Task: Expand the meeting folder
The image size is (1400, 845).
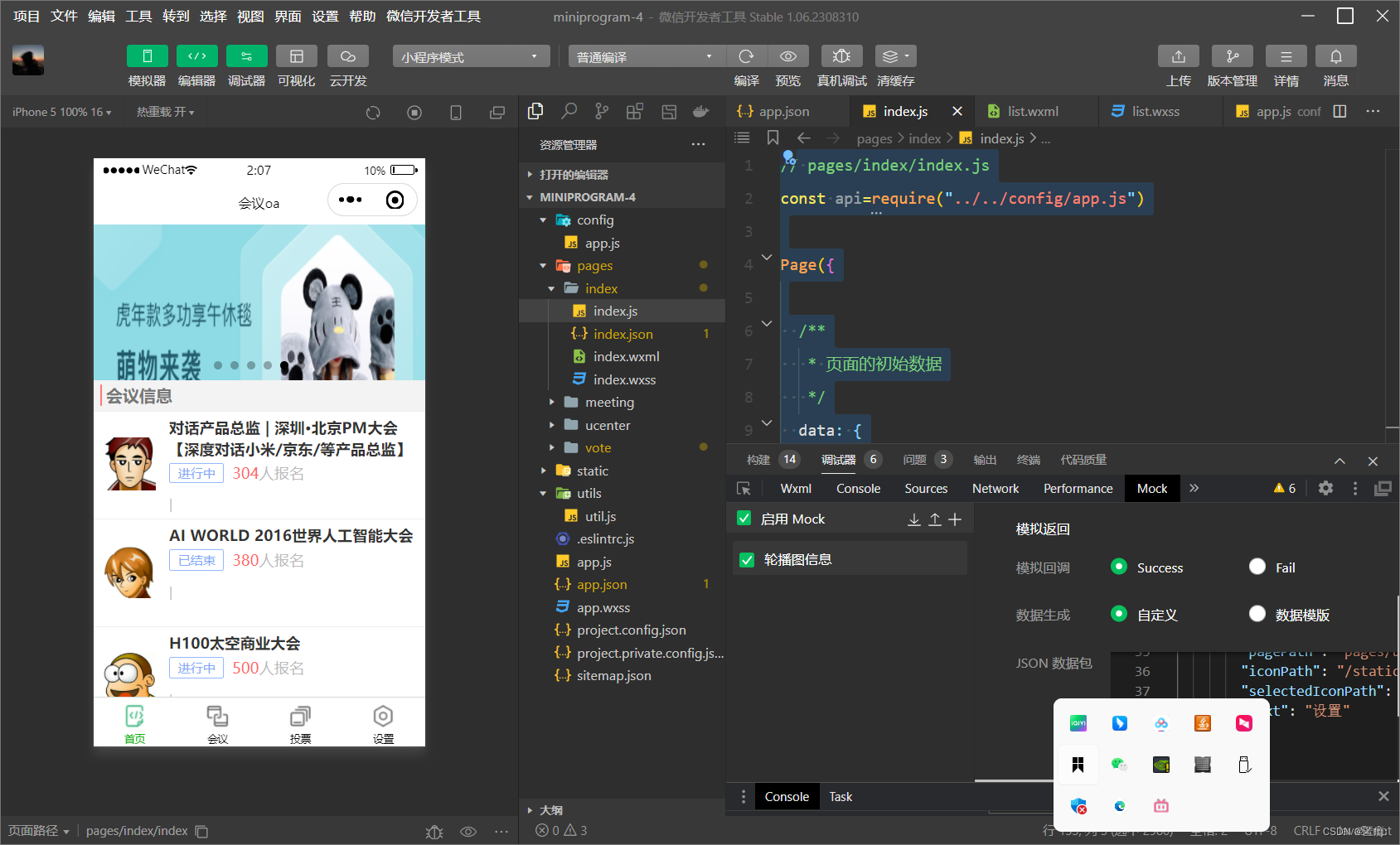Action: tap(622, 403)
